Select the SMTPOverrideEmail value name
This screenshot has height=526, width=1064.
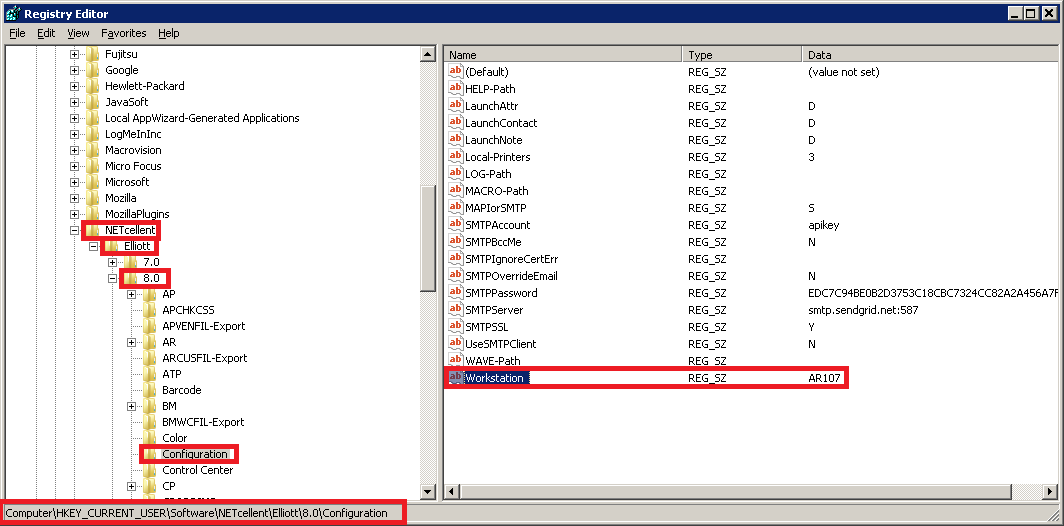pos(511,276)
